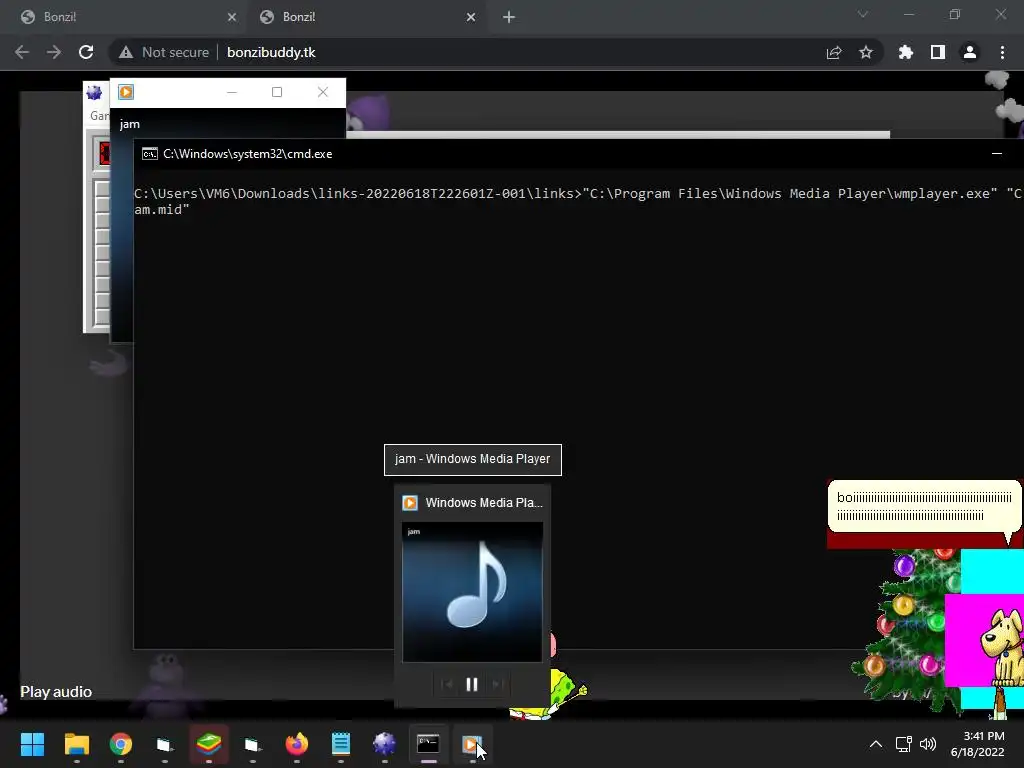Viewport: 1024px width, 768px height.
Task: Open Notepad from the taskbar
Action: tap(341, 744)
